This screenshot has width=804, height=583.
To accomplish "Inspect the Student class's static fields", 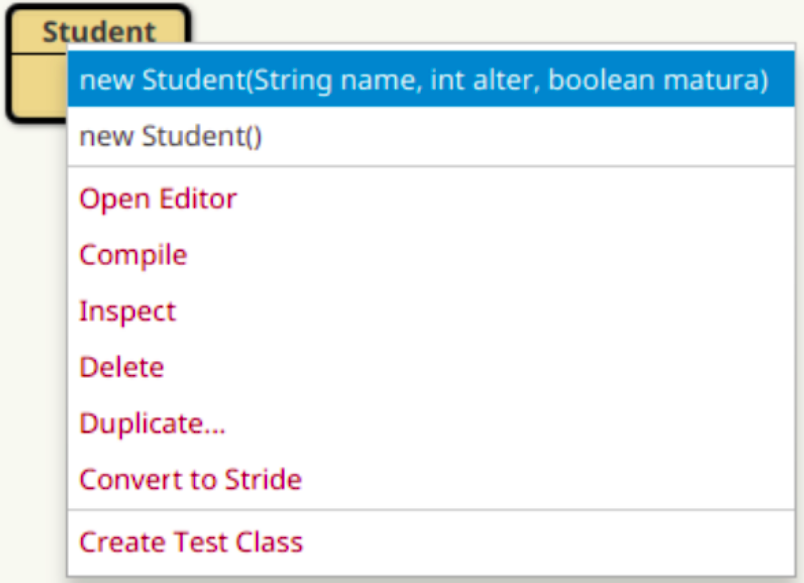I will click(x=127, y=311).
